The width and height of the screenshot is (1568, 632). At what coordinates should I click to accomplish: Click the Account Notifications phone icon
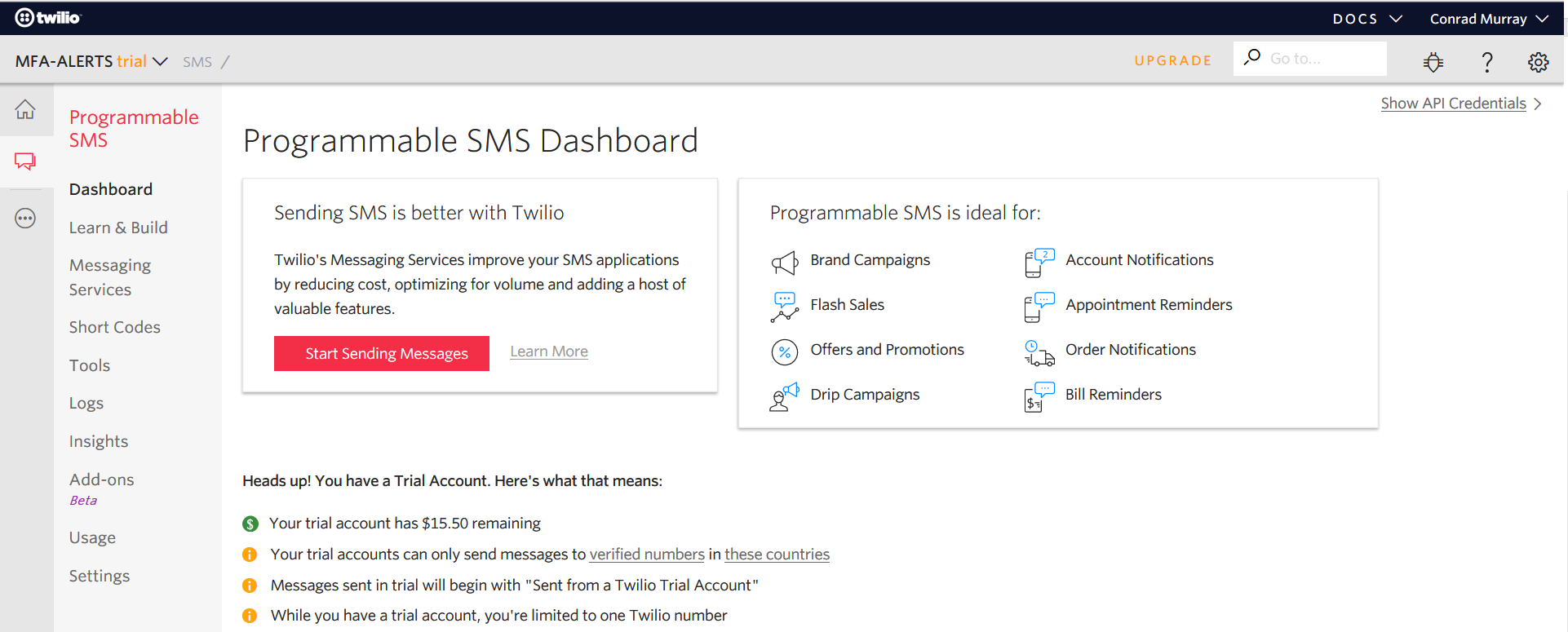click(x=1039, y=263)
